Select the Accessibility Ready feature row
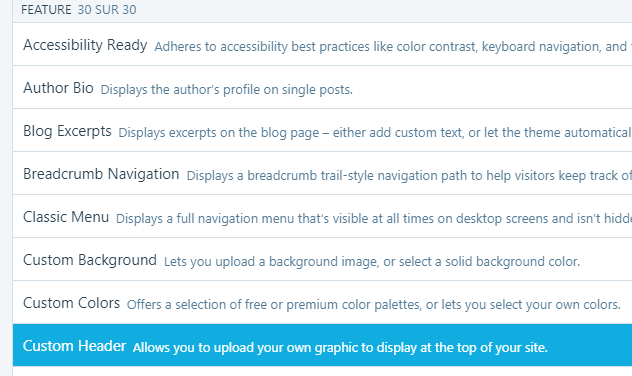Viewport: 632px width, 376px height. coord(322,44)
